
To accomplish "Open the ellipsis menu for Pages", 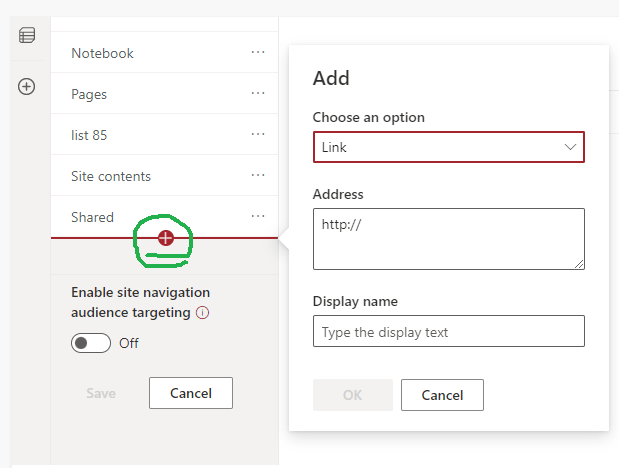I will [258, 93].
